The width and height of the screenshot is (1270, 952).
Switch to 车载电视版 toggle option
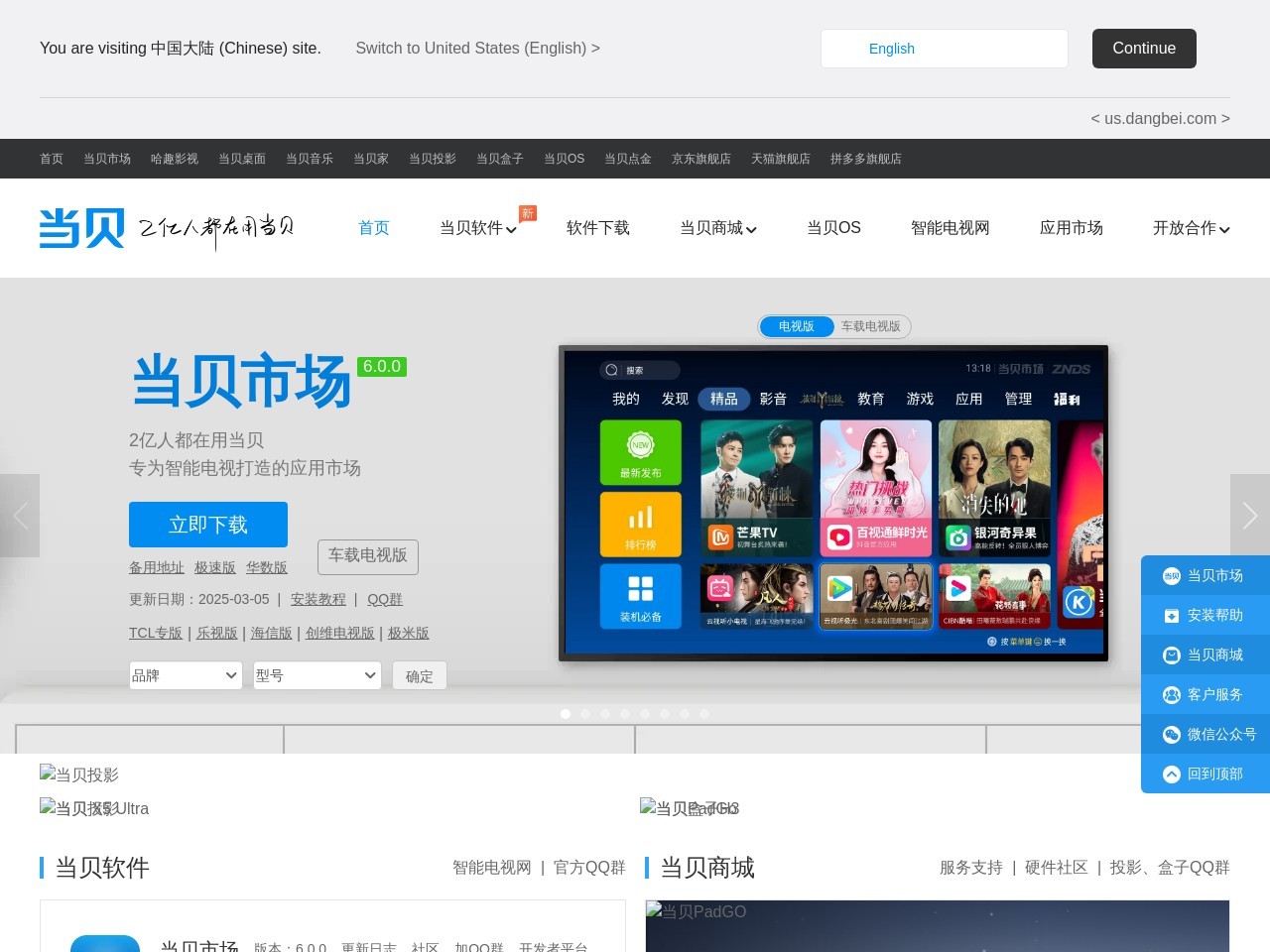coord(871,326)
